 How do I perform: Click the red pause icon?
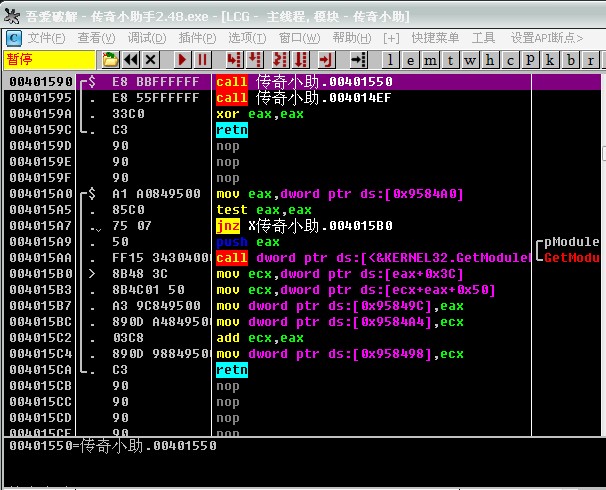pyautogui.click(x=202, y=60)
